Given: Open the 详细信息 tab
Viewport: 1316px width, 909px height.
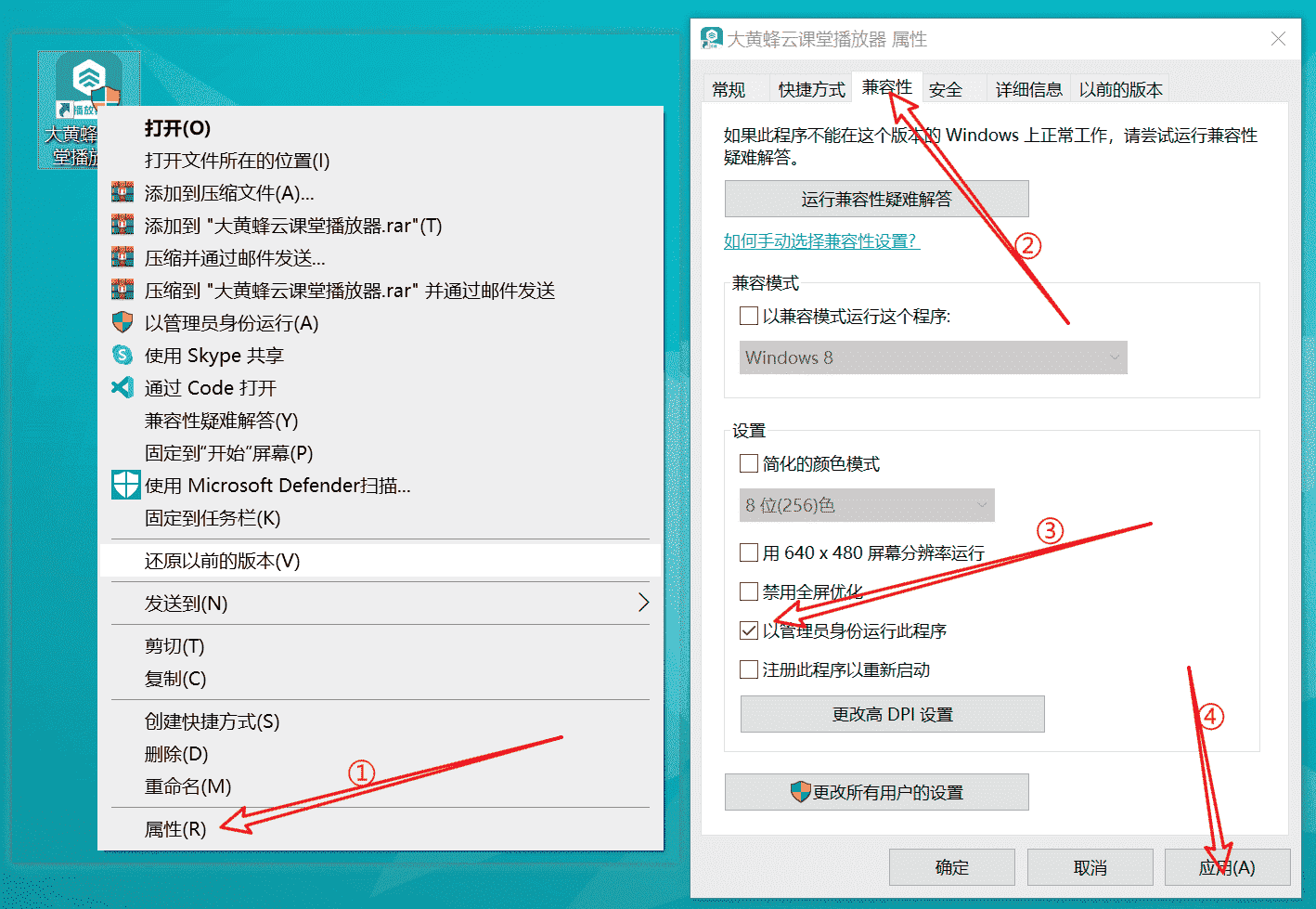Looking at the screenshot, I should click(x=1028, y=89).
